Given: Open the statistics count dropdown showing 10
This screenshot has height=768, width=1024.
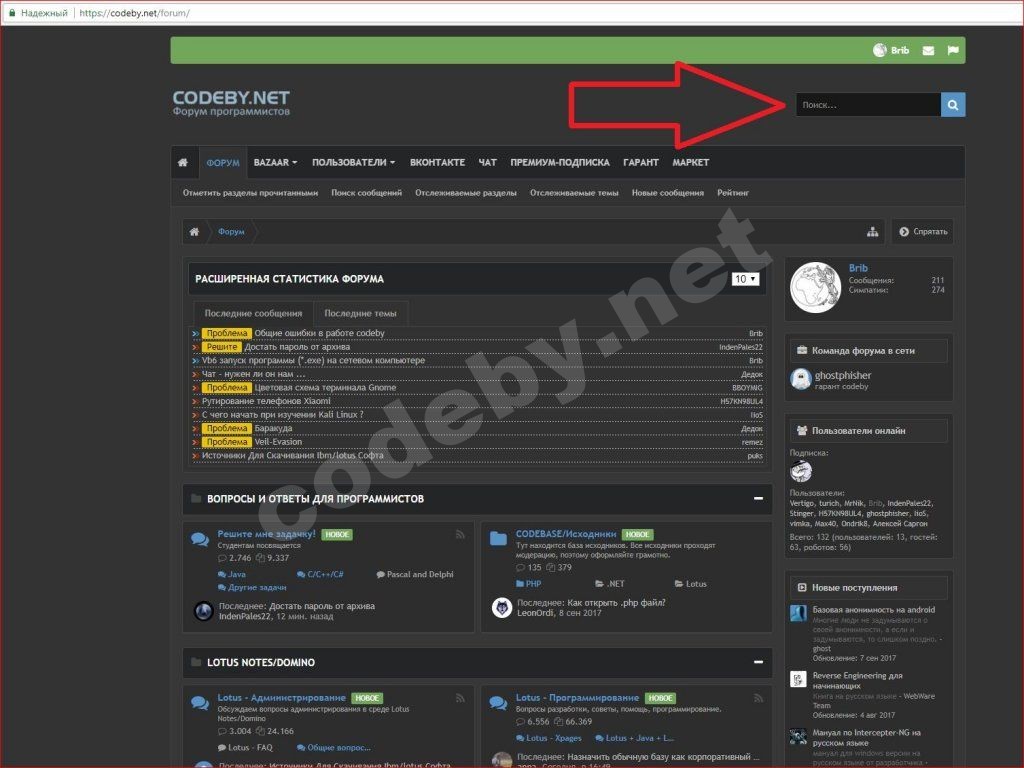Looking at the screenshot, I should 745,280.
